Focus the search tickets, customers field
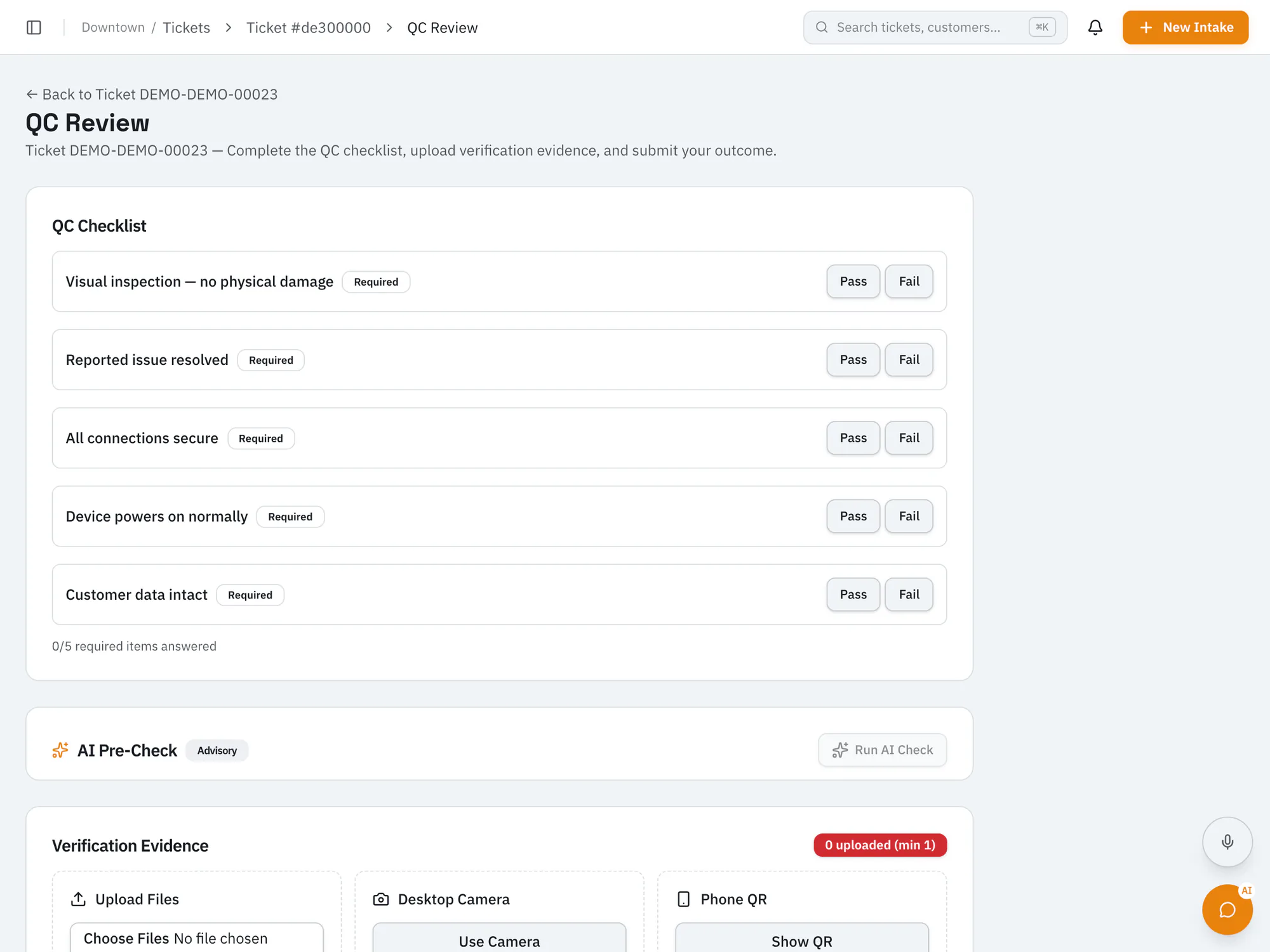Image resolution: width=1270 pixels, height=952 pixels. point(935,27)
